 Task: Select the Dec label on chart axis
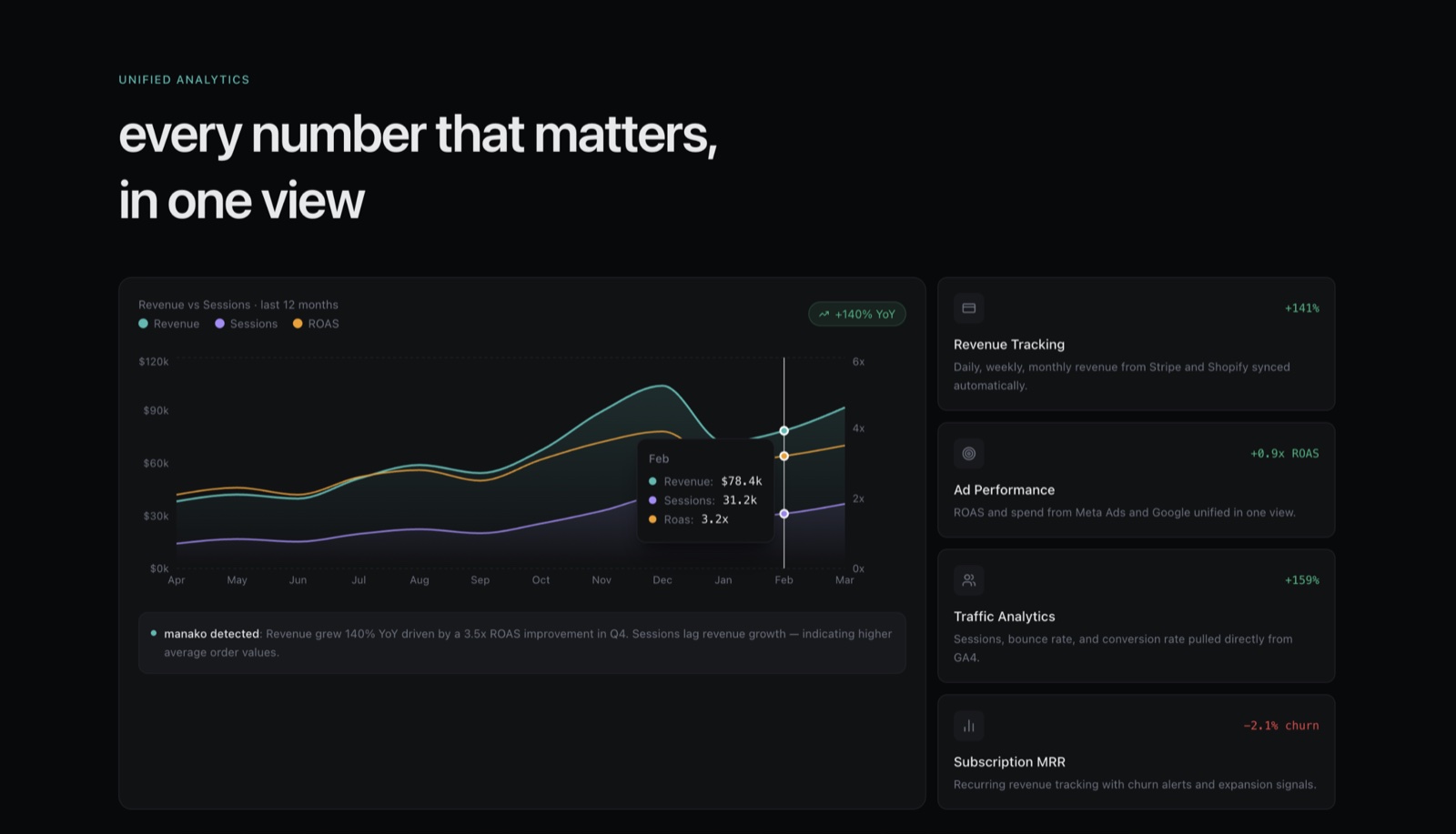[x=662, y=580]
